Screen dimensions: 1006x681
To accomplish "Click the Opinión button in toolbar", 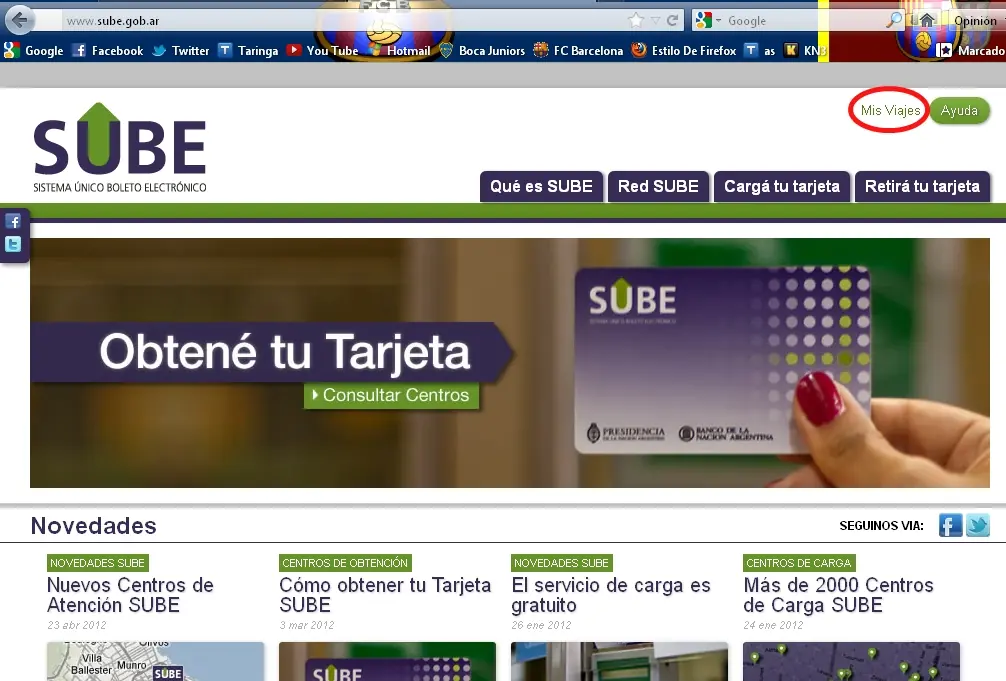I will (x=978, y=21).
